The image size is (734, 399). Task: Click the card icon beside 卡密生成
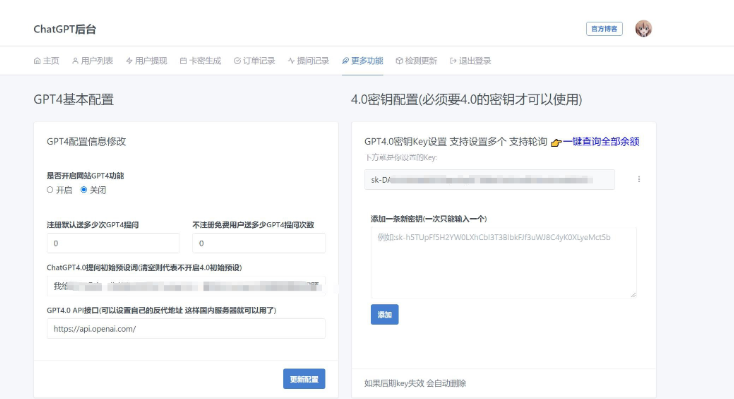(183, 61)
